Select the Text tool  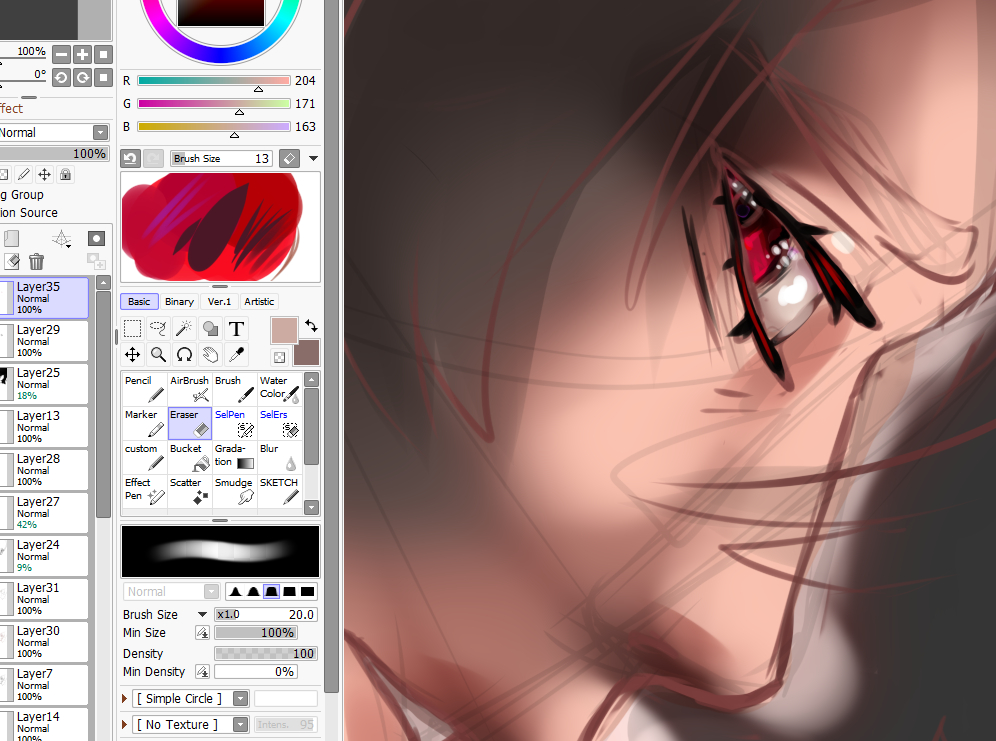point(236,328)
